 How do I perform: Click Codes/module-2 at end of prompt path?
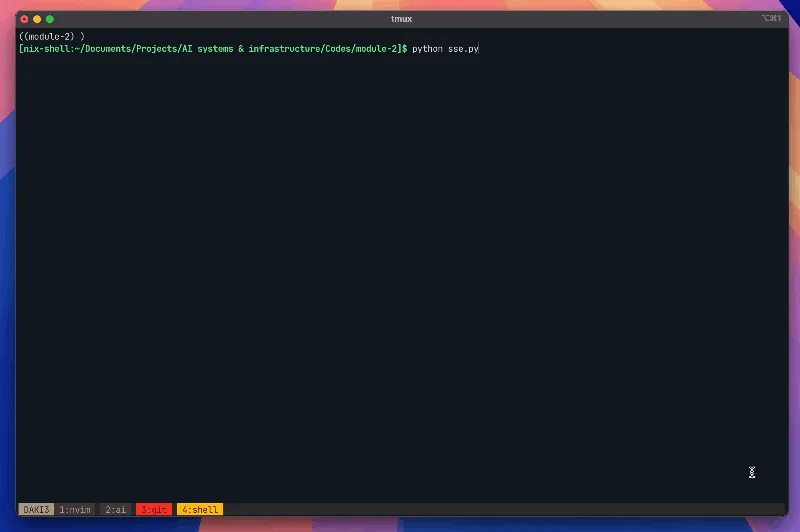[x=367, y=48]
